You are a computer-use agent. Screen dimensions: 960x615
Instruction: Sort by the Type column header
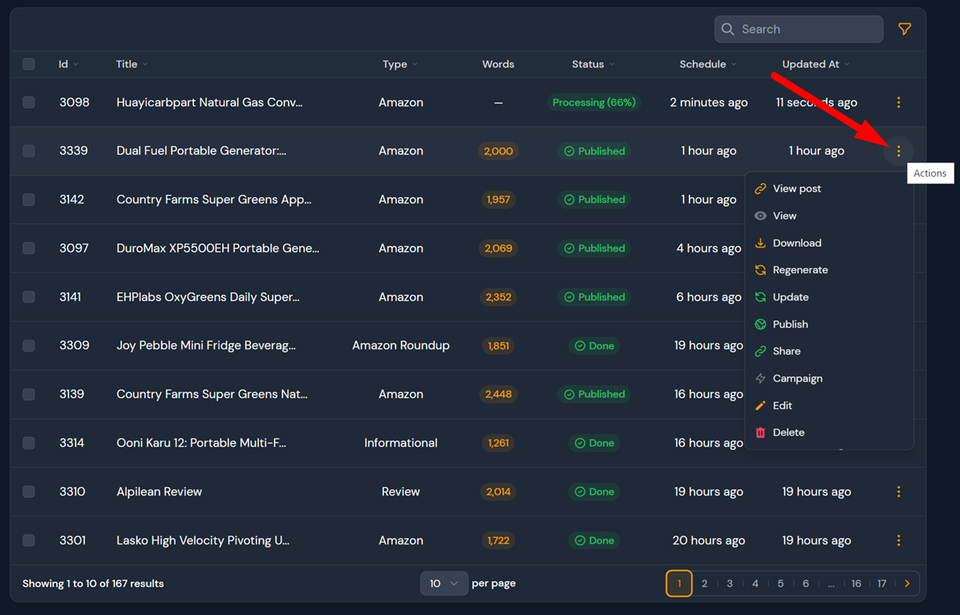[400, 64]
